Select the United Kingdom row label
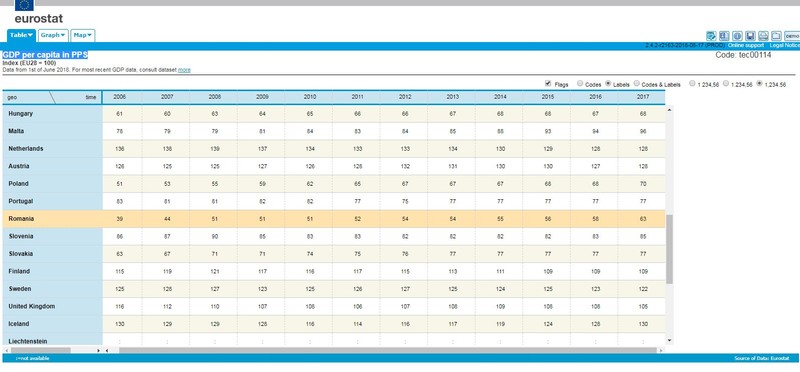This screenshot has height=372, width=800. pos(32,307)
